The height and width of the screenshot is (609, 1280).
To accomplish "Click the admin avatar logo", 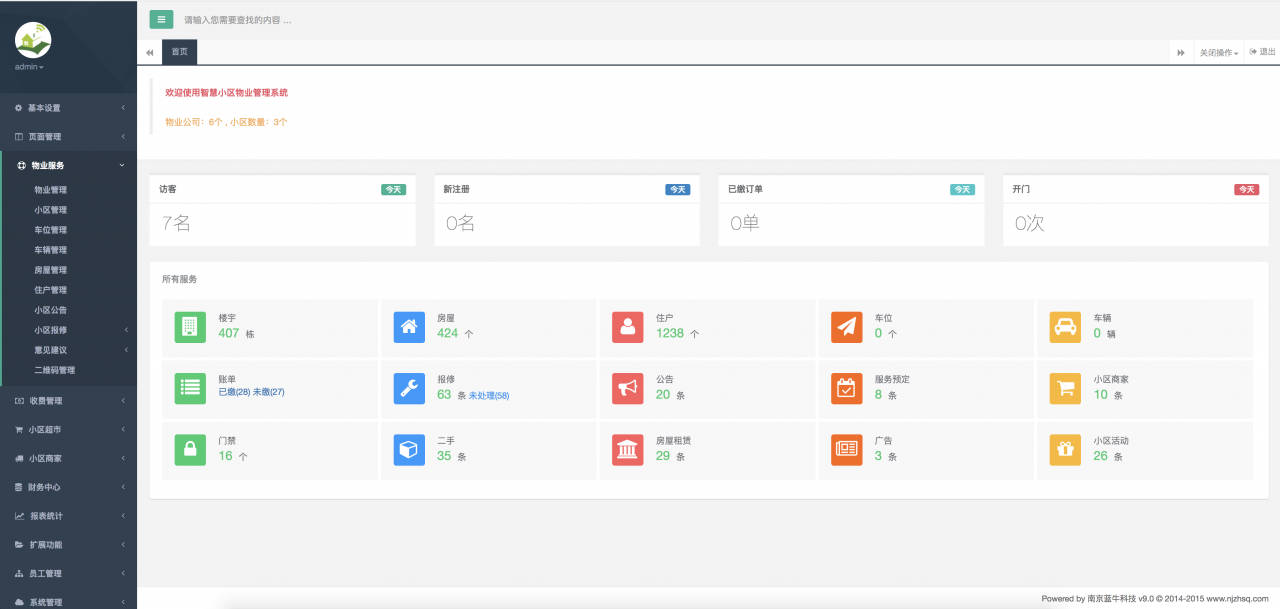I will [33, 40].
